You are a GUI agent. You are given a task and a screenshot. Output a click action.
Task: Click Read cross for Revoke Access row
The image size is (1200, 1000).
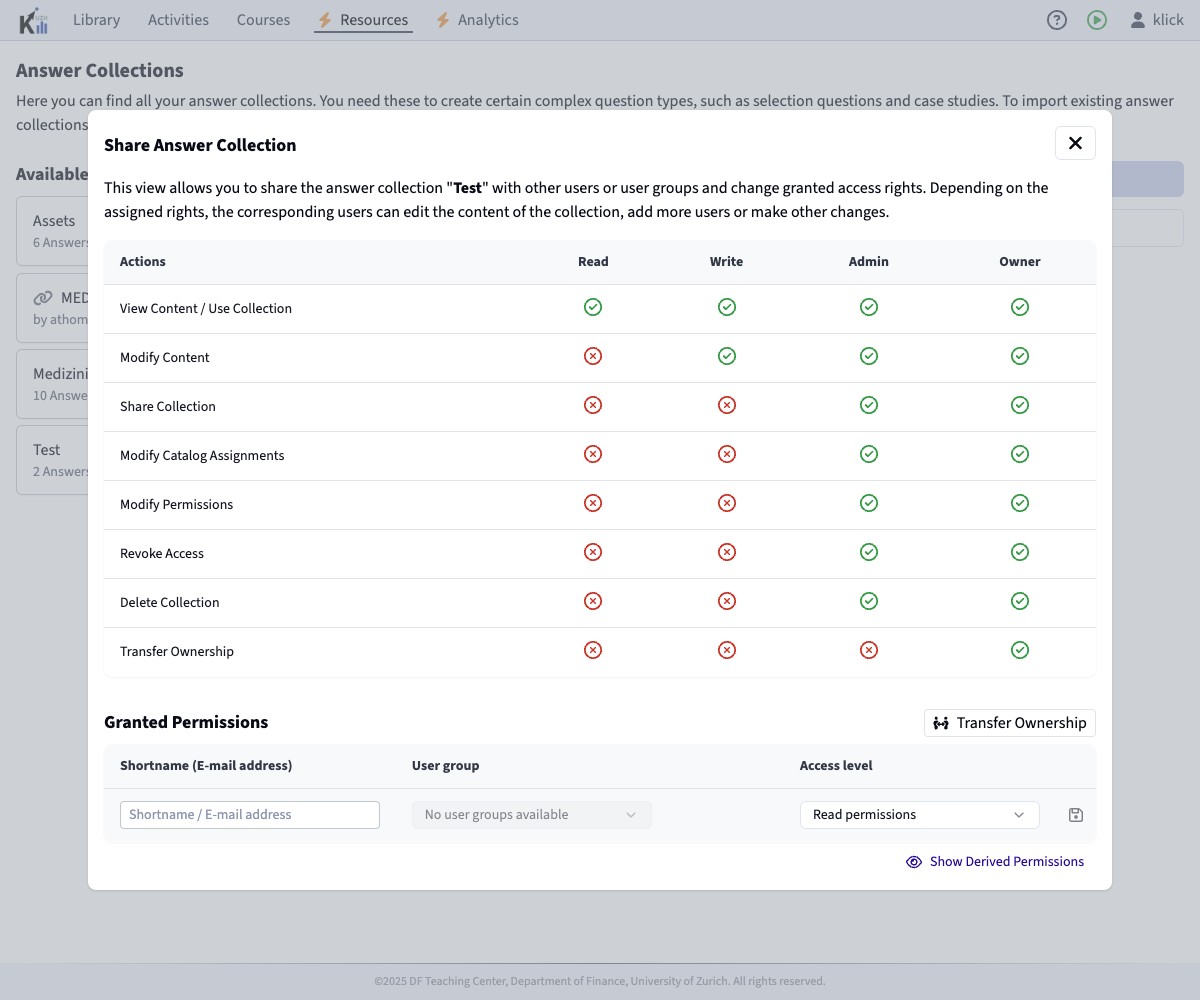click(593, 552)
